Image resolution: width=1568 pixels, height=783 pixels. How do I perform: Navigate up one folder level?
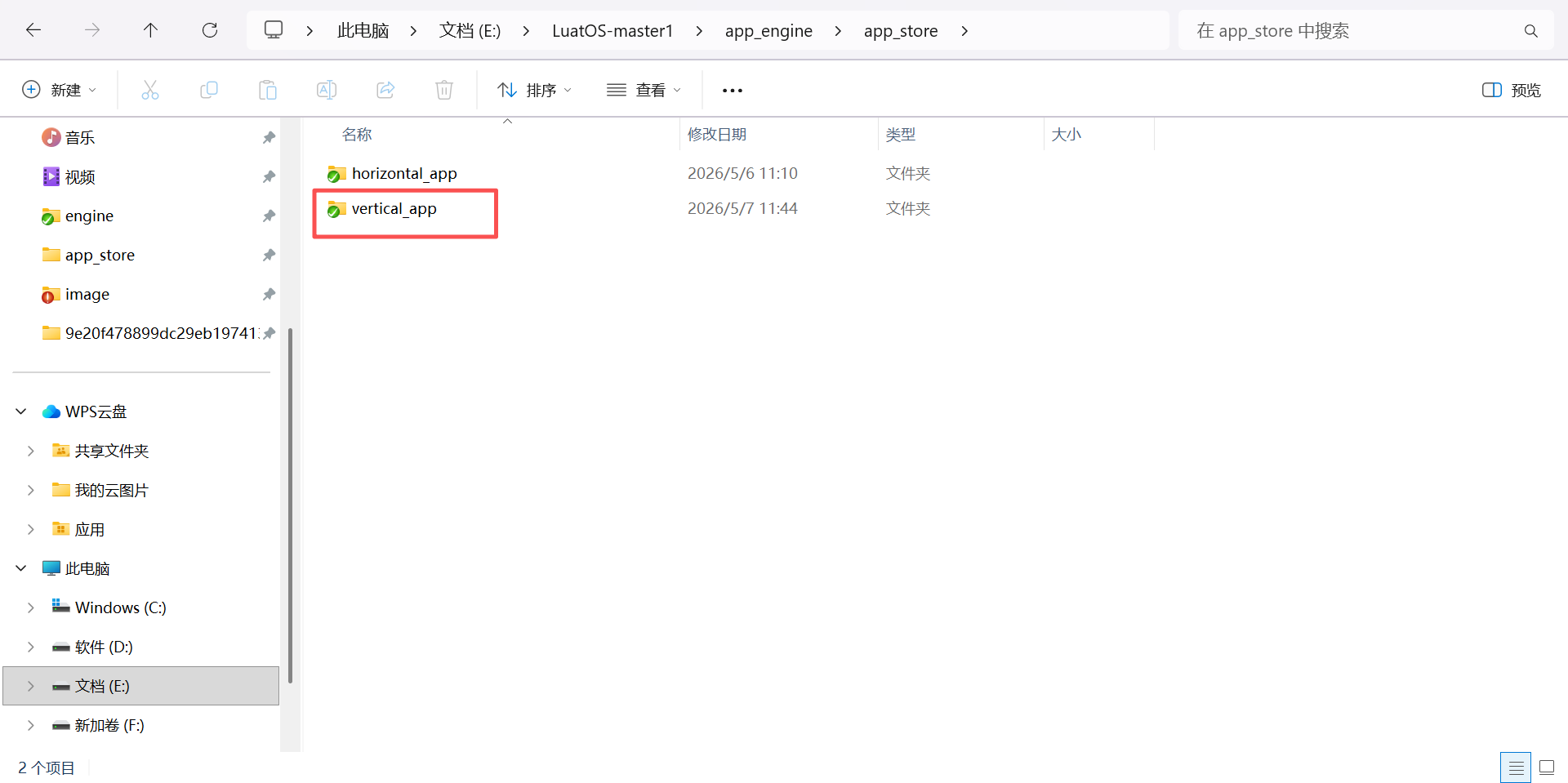click(151, 30)
